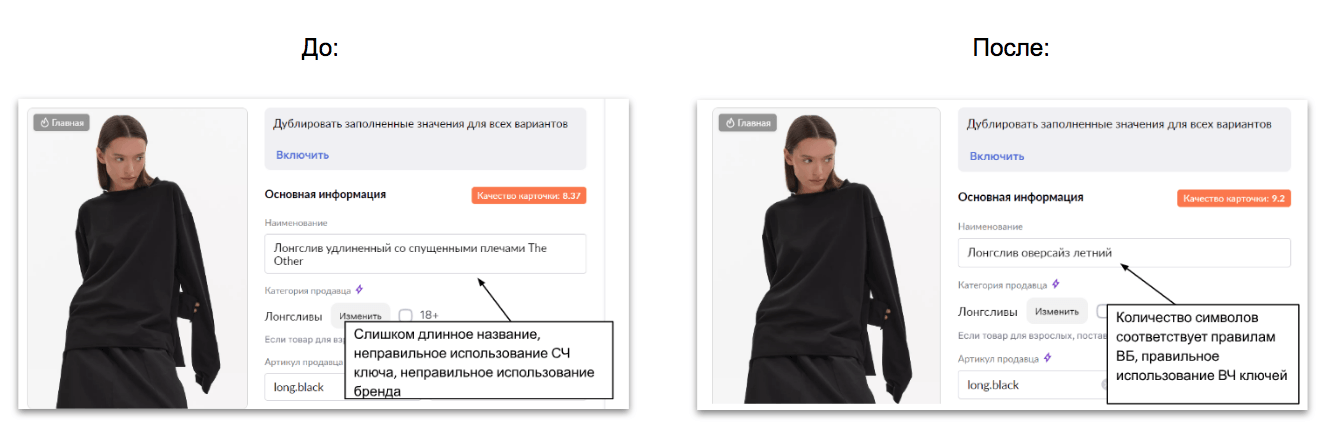Click 'Изменить' next to 'Лонгсливы' in the 'До' card

358,316
